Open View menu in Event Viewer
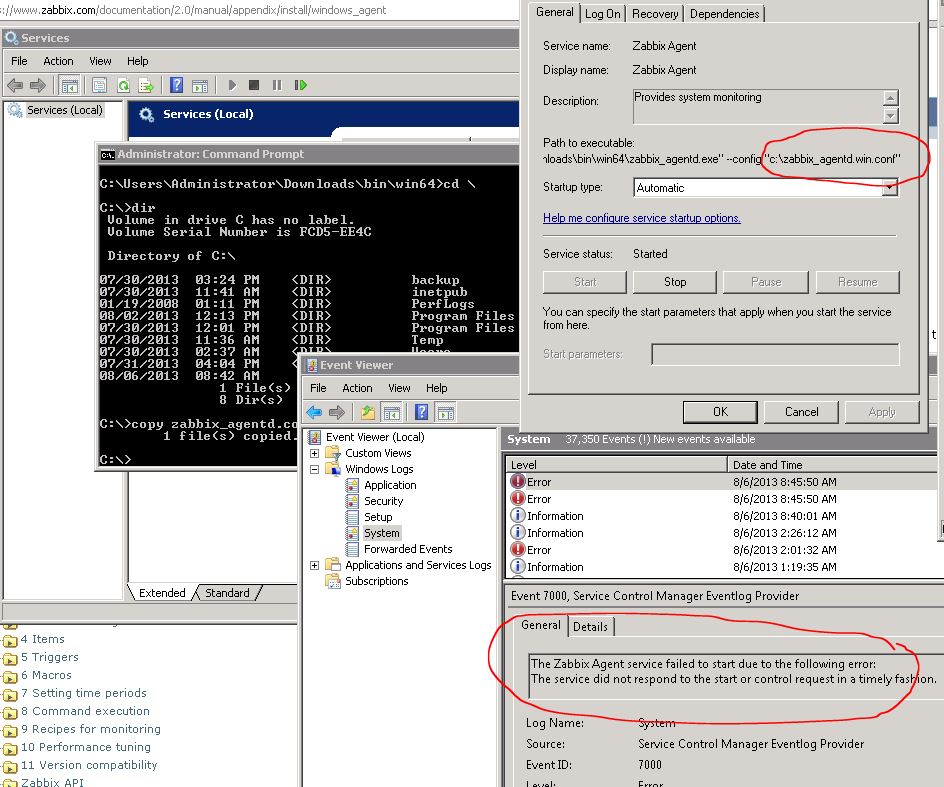This screenshot has height=787, width=944. pos(399,388)
